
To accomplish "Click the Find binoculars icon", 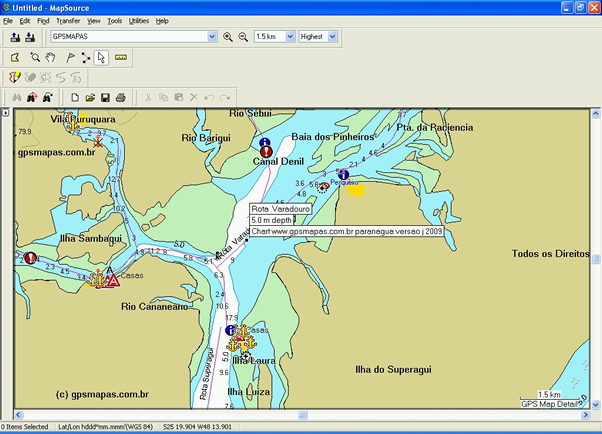I will click(x=16, y=97).
